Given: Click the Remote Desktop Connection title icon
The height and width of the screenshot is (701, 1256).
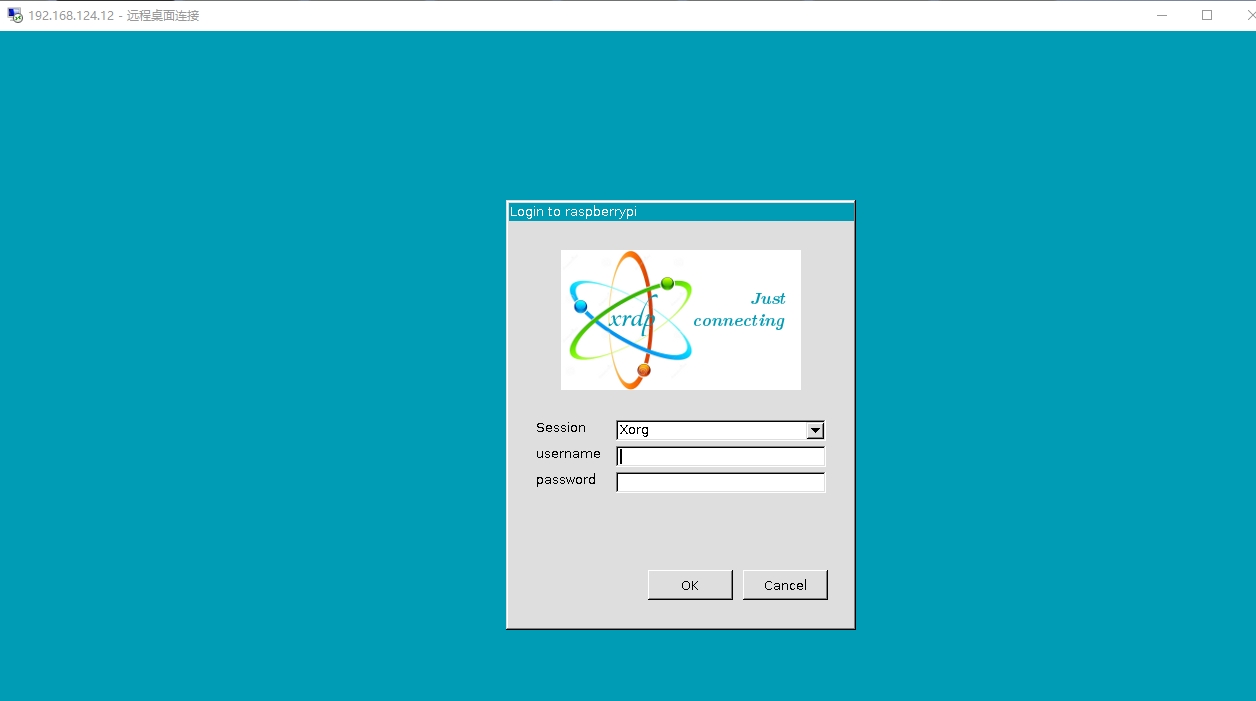Looking at the screenshot, I should click(15, 15).
